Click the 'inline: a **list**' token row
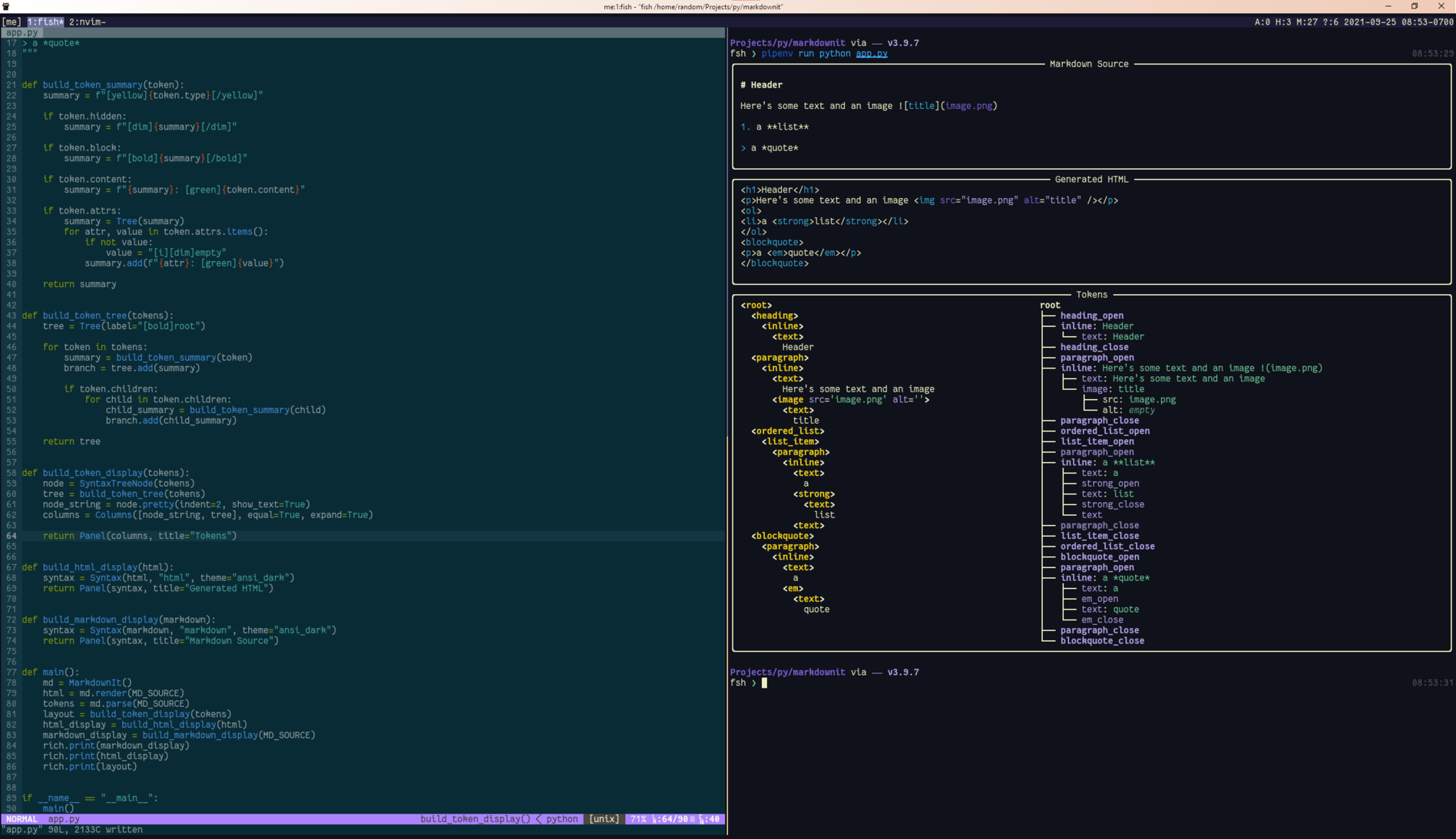Image resolution: width=1456 pixels, height=839 pixels. pos(1107,462)
